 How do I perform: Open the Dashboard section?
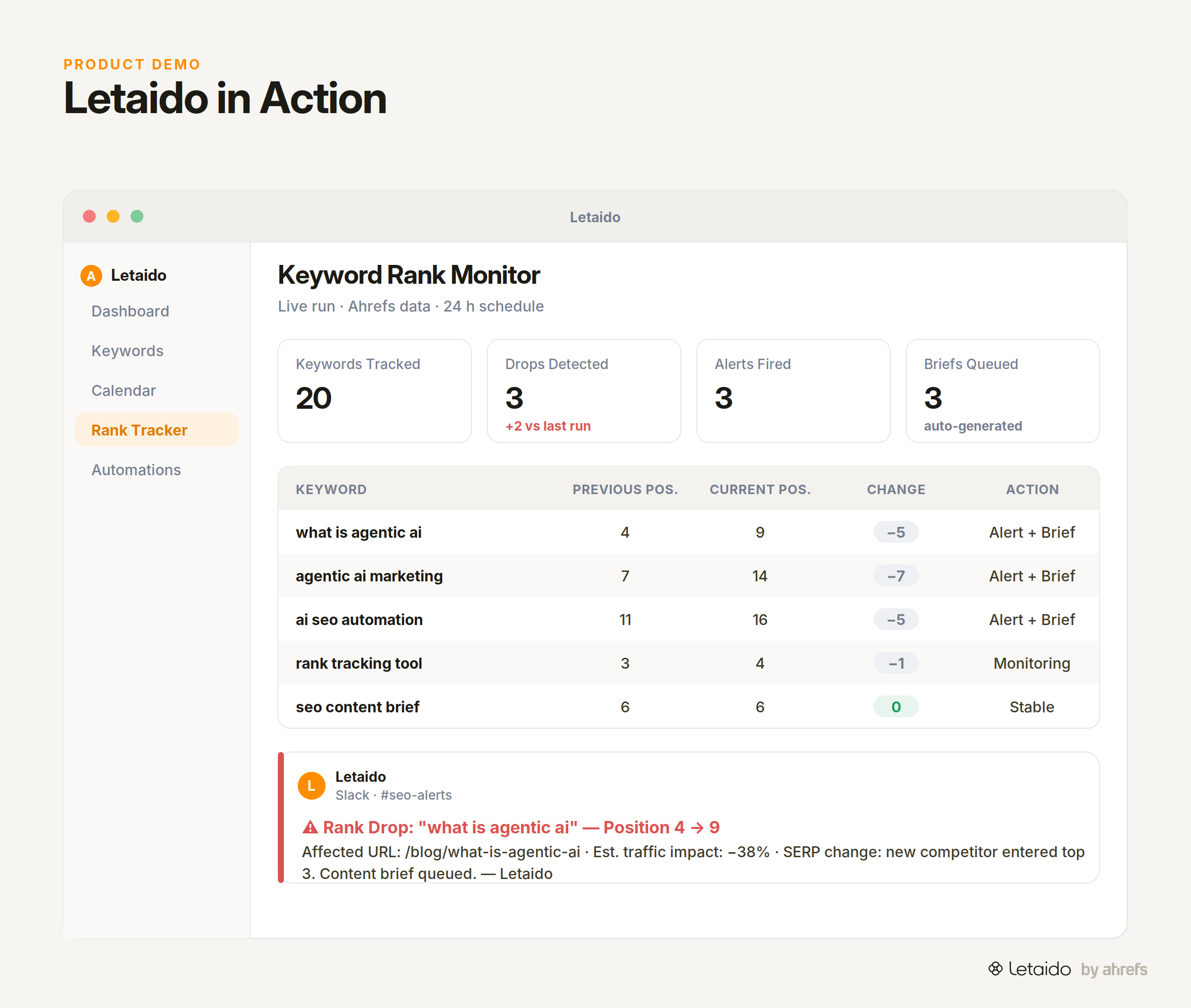(x=131, y=311)
